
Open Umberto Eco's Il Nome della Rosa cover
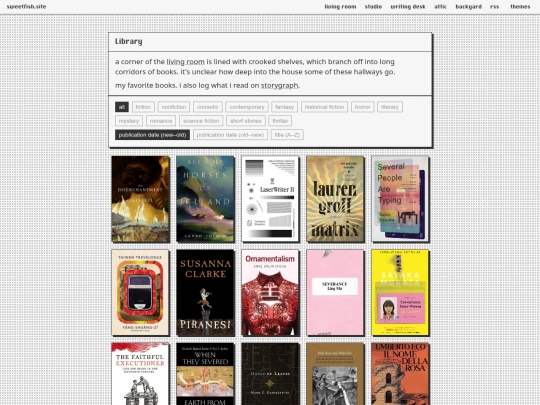pos(400,374)
